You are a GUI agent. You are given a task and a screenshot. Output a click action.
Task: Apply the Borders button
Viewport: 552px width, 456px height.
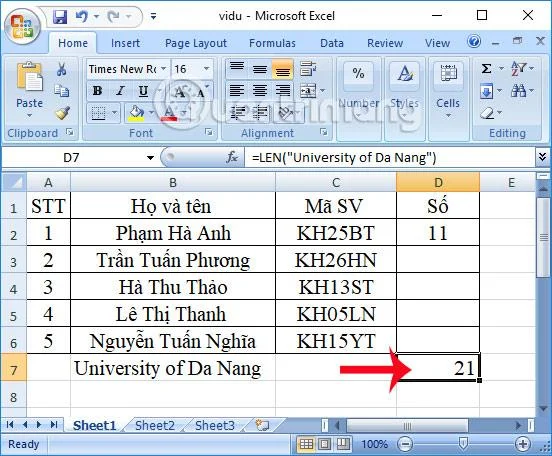click(98, 113)
